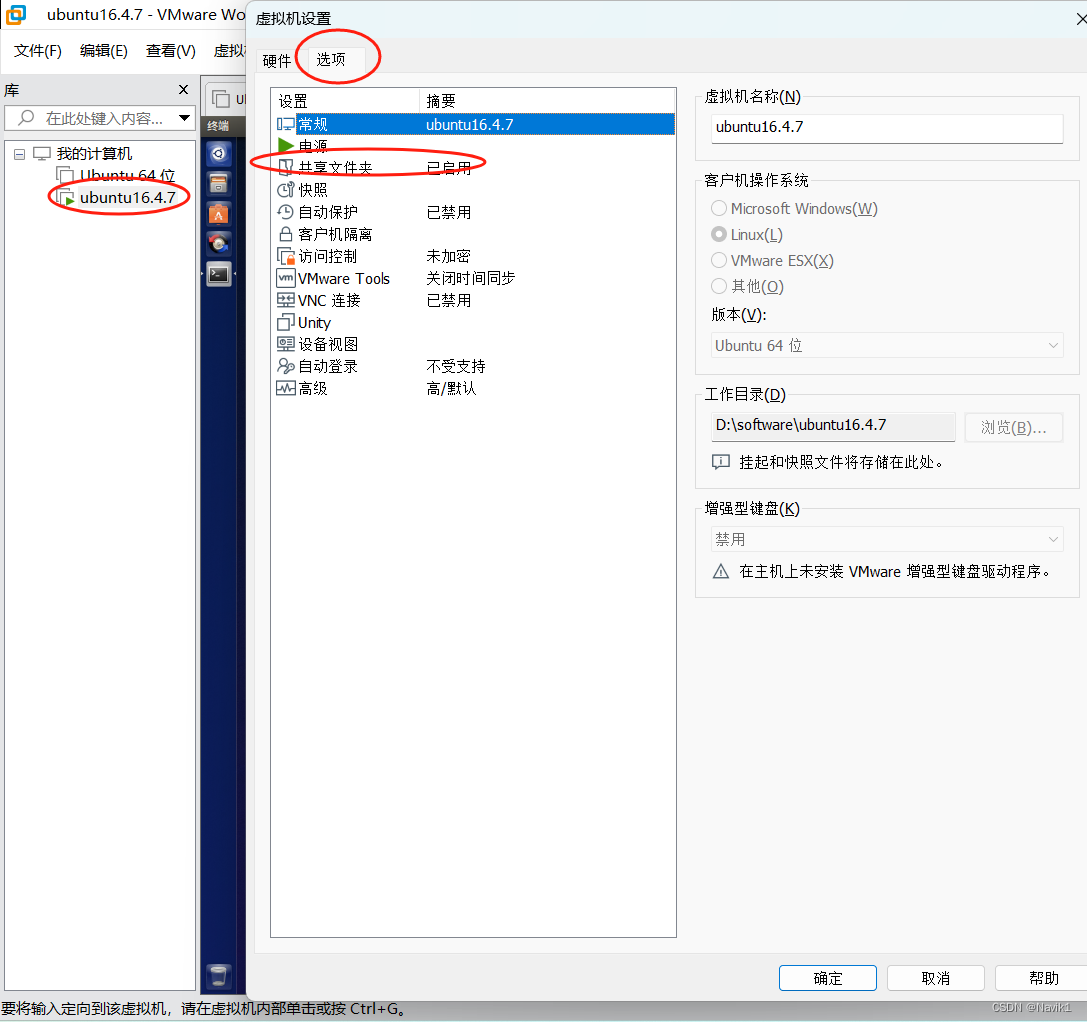Click the Shared Folders (共享文件夹) icon
Screen dimensions: 1087x1022
(x=285, y=167)
